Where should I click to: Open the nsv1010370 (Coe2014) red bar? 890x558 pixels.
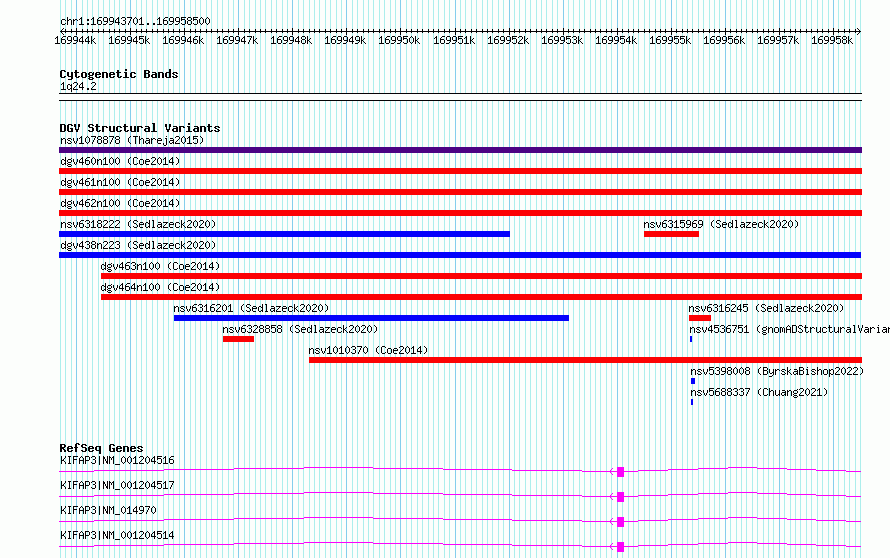pos(585,360)
